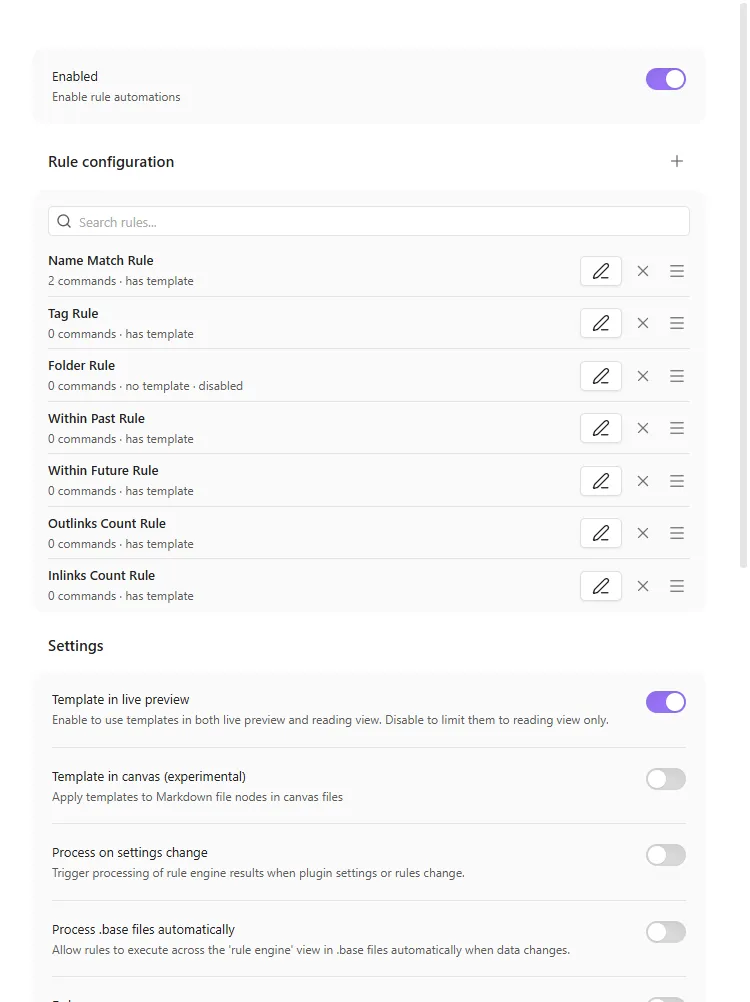Click '2 commands · has template' text
Image resolution: width=750 pixels, height=1002 pixels.
coord(121,281)
